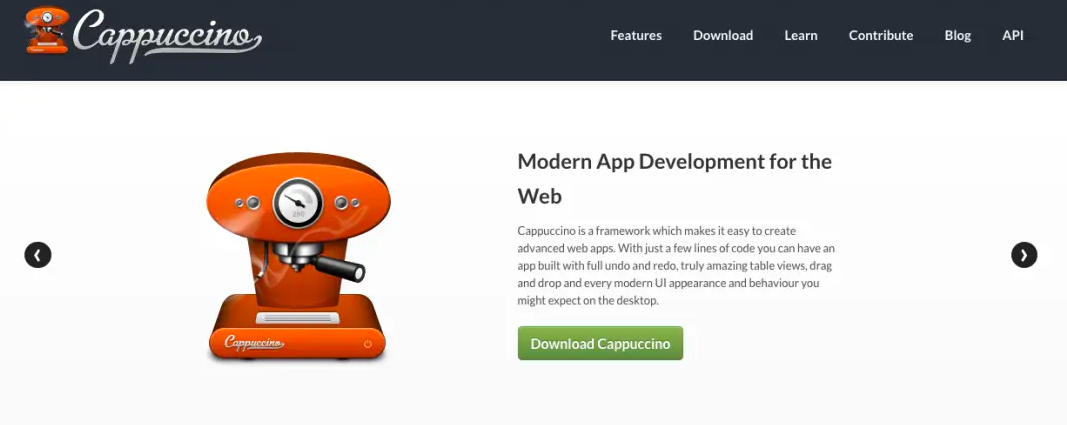The image size is (1067, 425).
Task: Advance to the next carousel slide
Action: pyautogui.click(x=1024, y=255)
